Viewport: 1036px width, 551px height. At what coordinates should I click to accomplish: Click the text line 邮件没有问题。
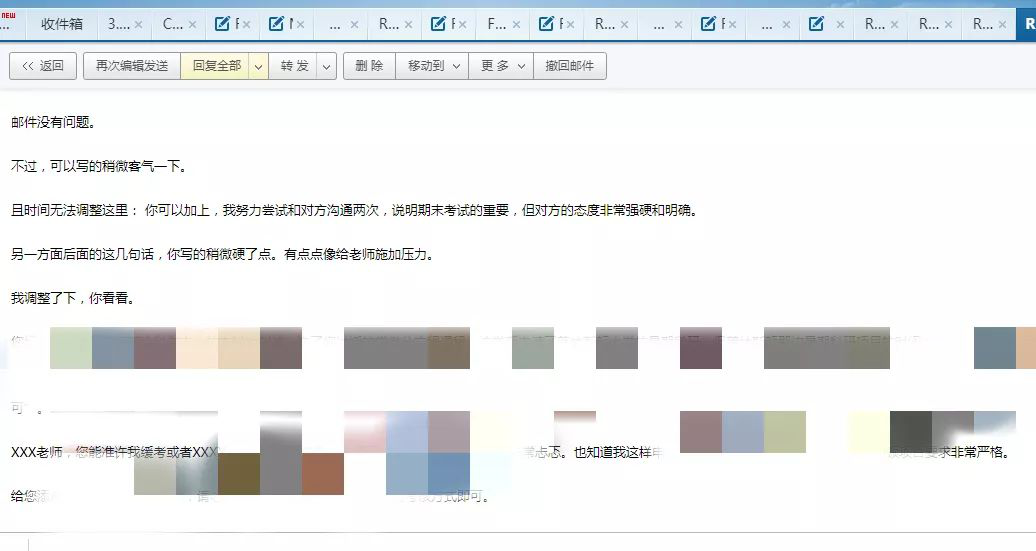54,122
